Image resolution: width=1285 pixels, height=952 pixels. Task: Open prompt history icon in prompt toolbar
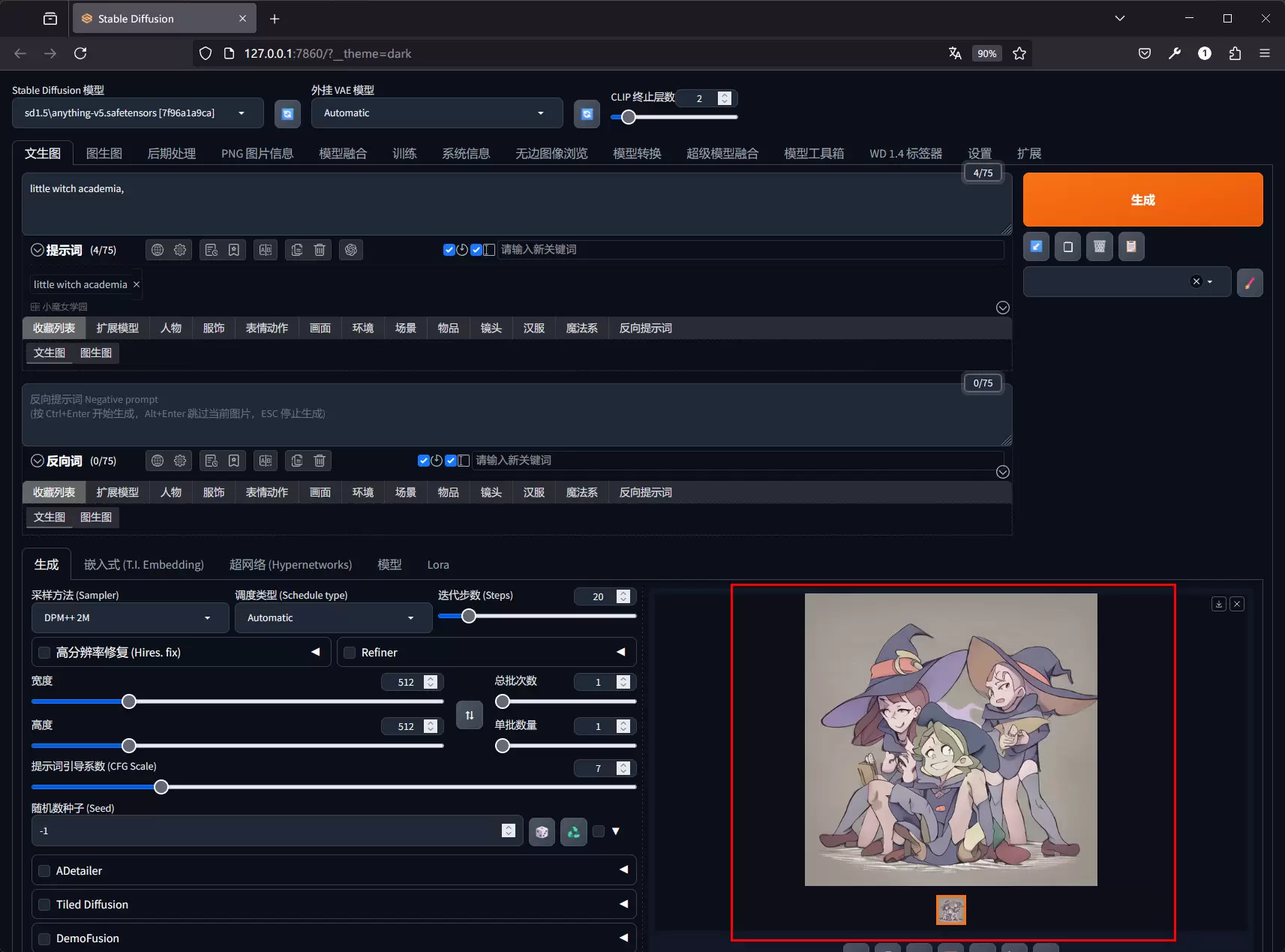point(212,250)
